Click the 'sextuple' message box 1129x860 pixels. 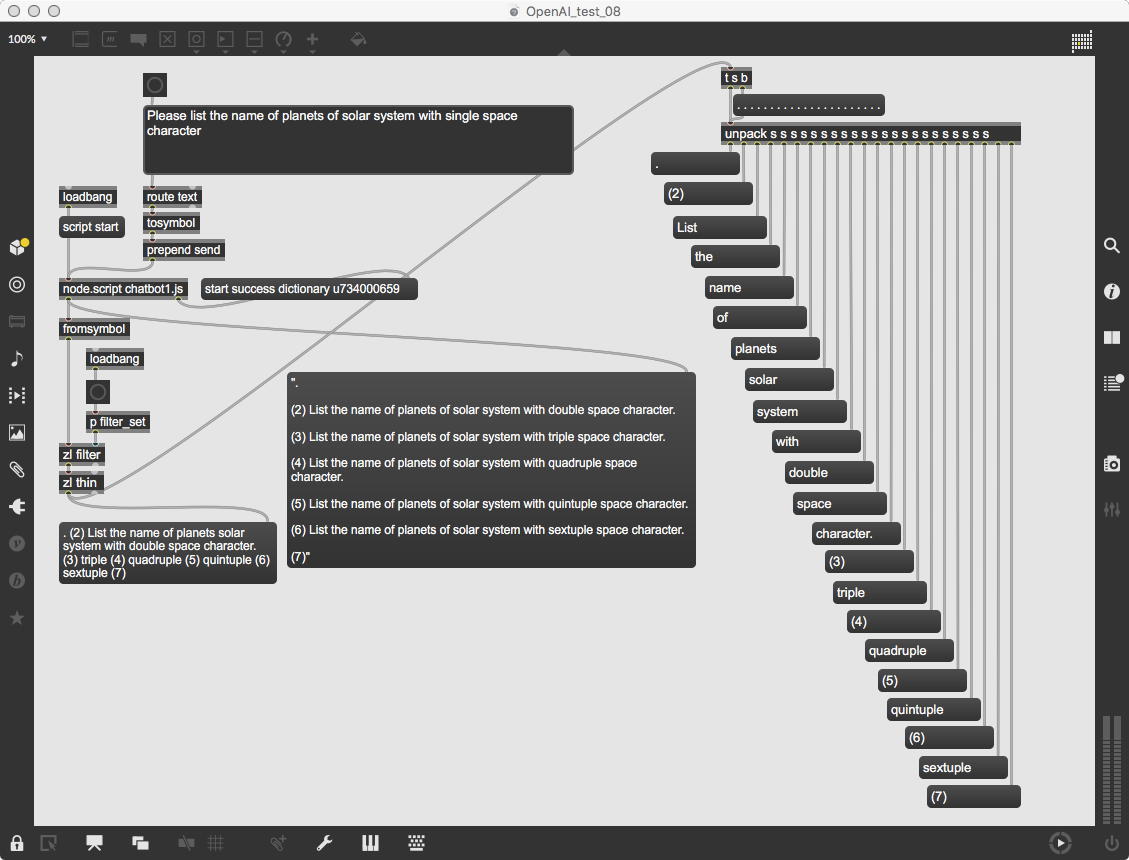pos(963,768)
